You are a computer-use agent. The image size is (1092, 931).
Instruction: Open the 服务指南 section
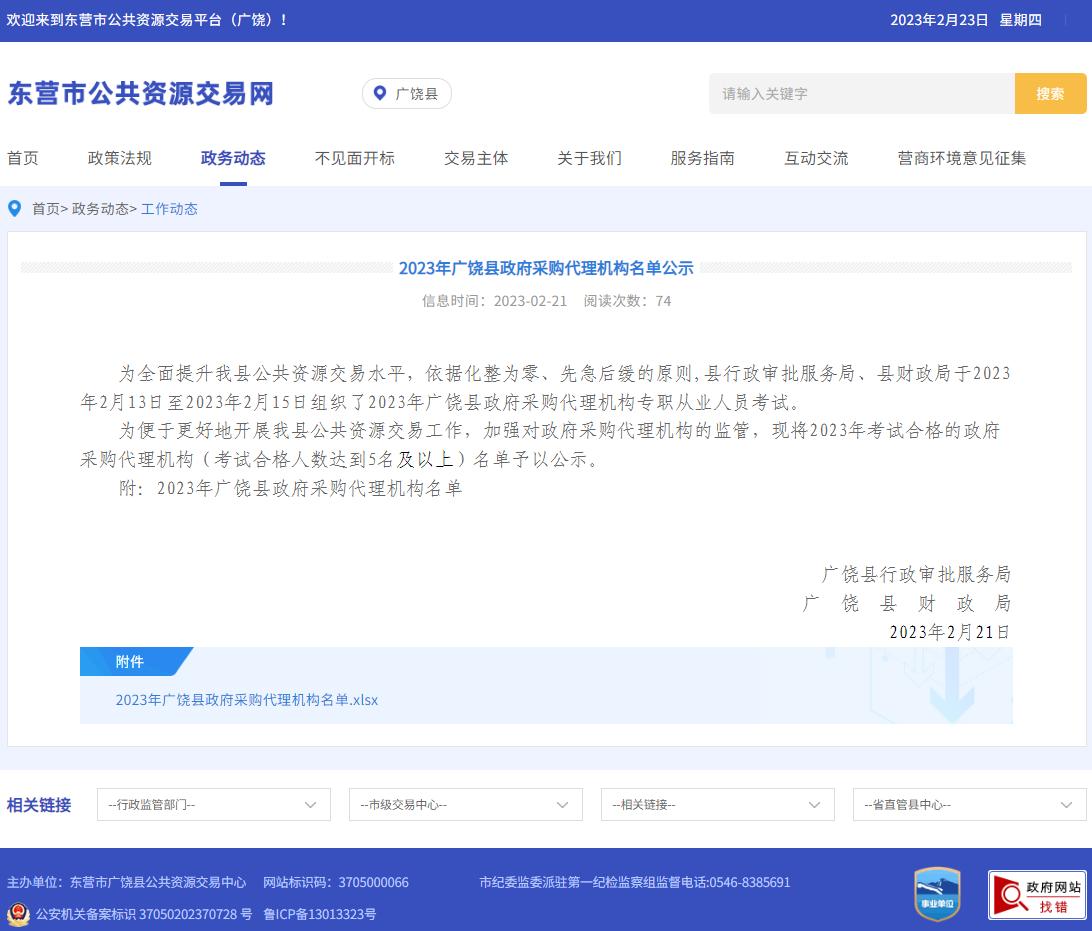[702, 158]
